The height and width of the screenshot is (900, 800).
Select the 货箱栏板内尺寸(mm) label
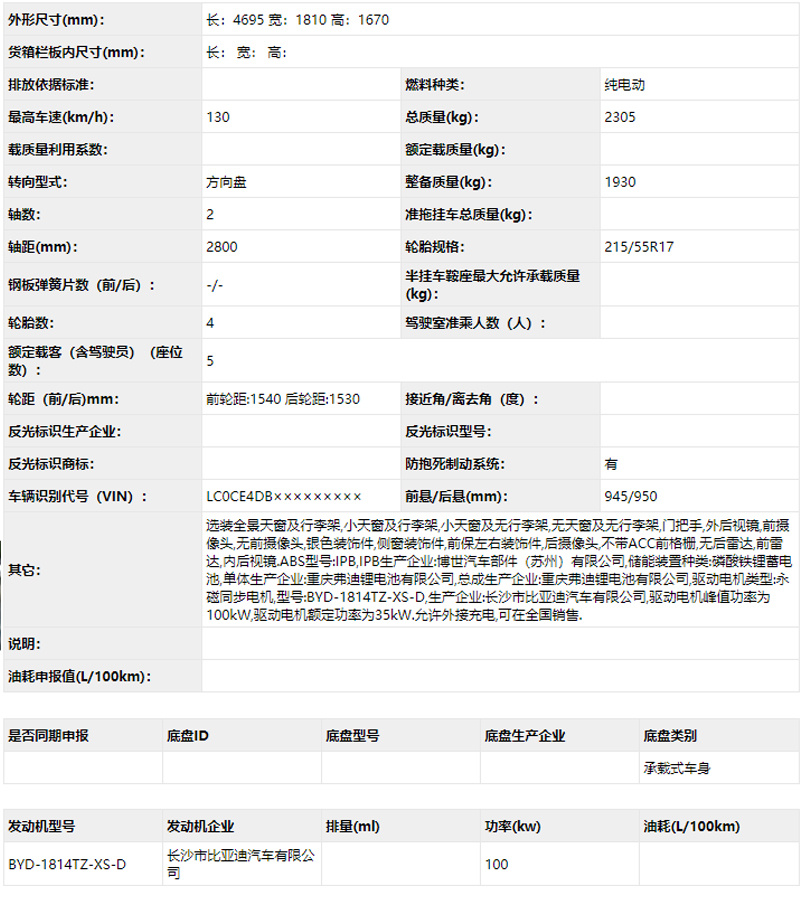(x=76, y=52)
